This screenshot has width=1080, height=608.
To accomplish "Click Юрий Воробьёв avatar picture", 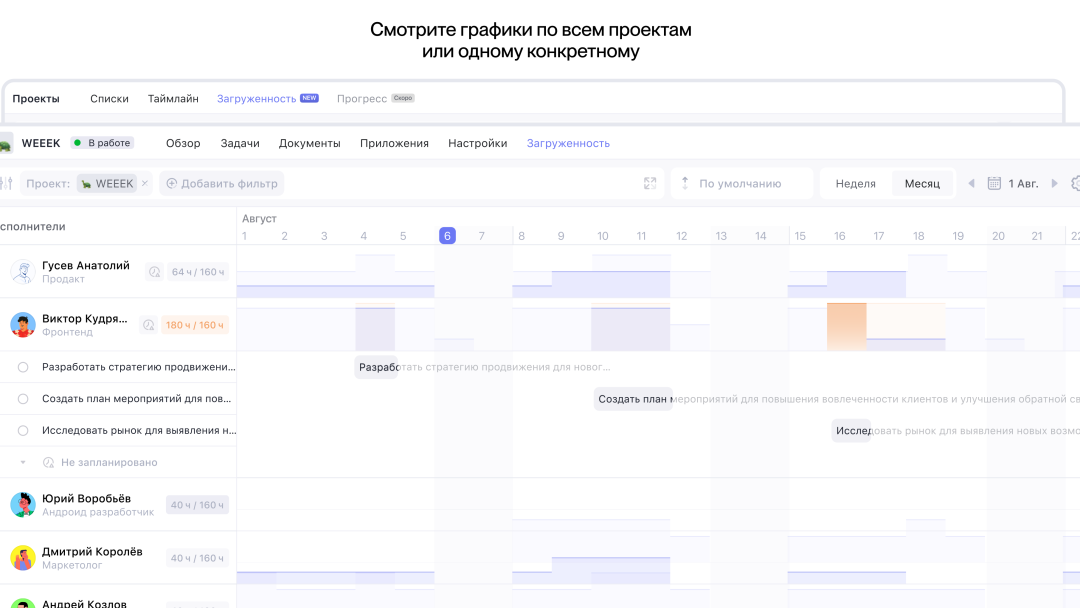I will tap(23, 505).
